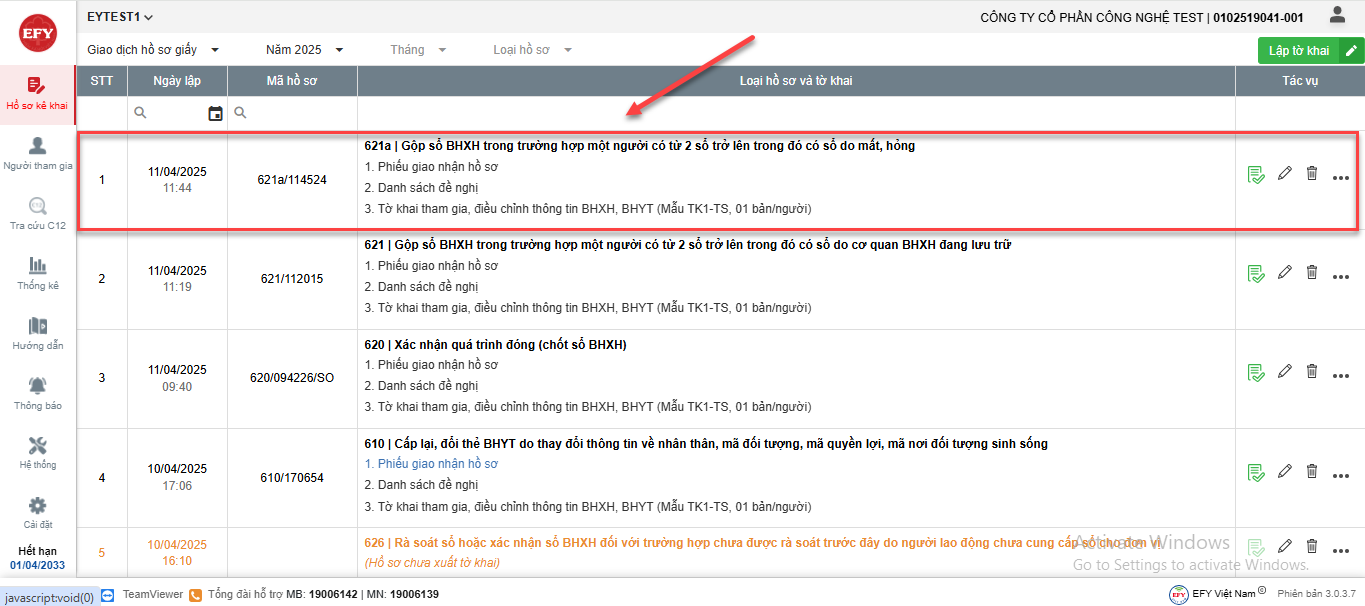Click the trash icon for record 621a/114524
The image size is (1365, 606).
[x=1312, y=174]
